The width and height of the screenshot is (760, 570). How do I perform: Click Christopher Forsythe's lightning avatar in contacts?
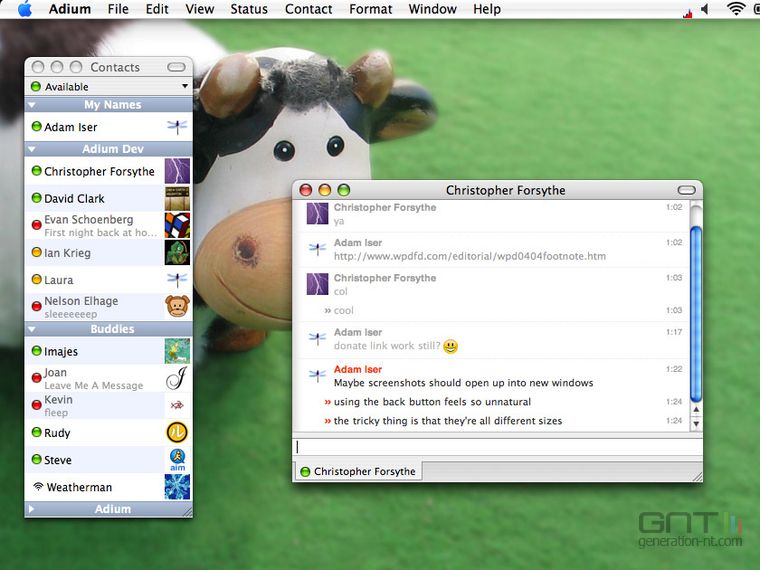177,171
